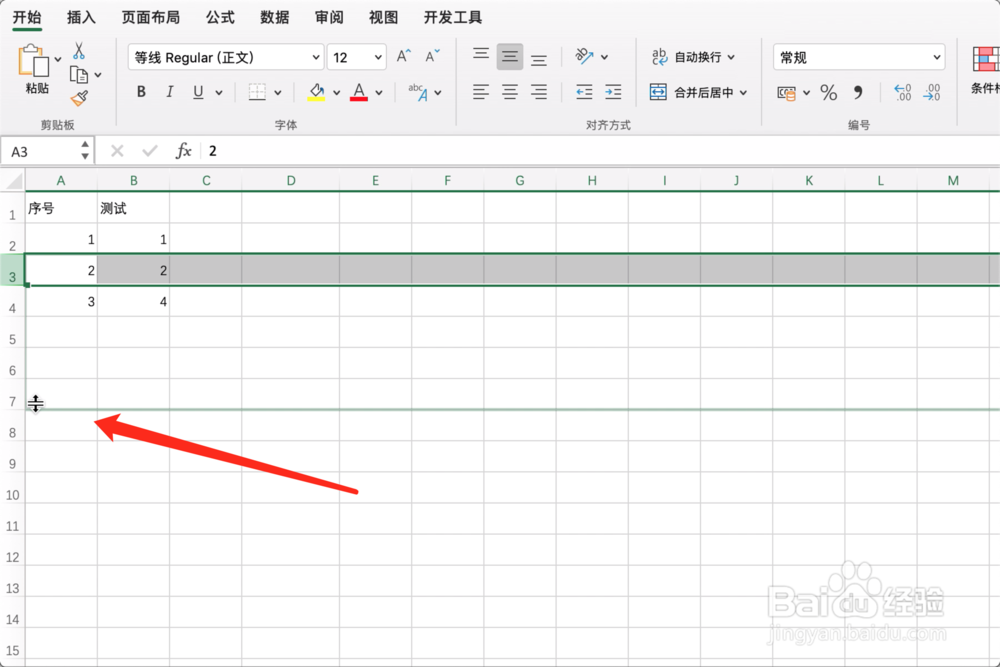The height and width of the screenshot is (667, 1000).
Task: Click the percent style icon
Action: tap(828, 92)
